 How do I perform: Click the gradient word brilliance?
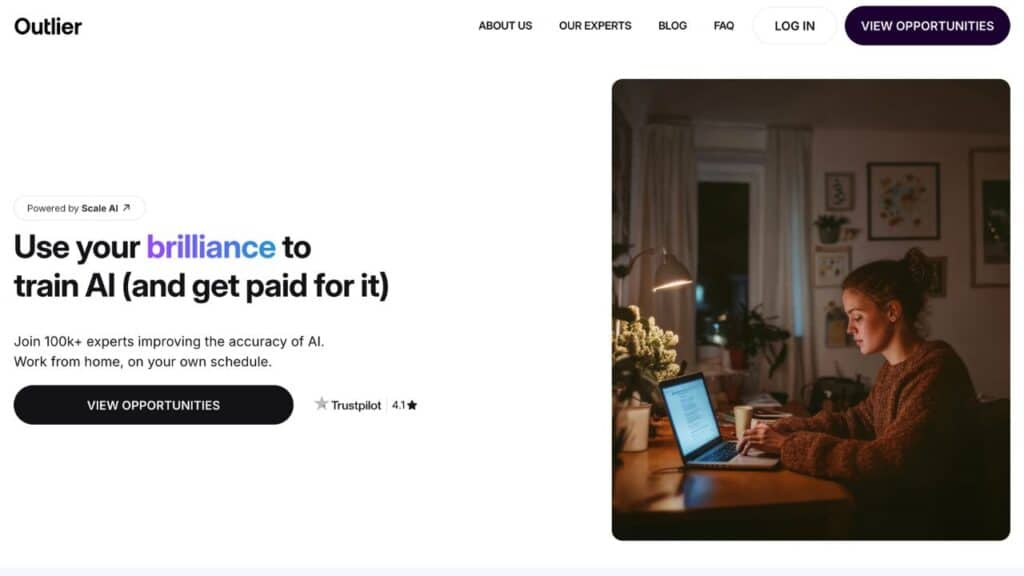point(210,247)
